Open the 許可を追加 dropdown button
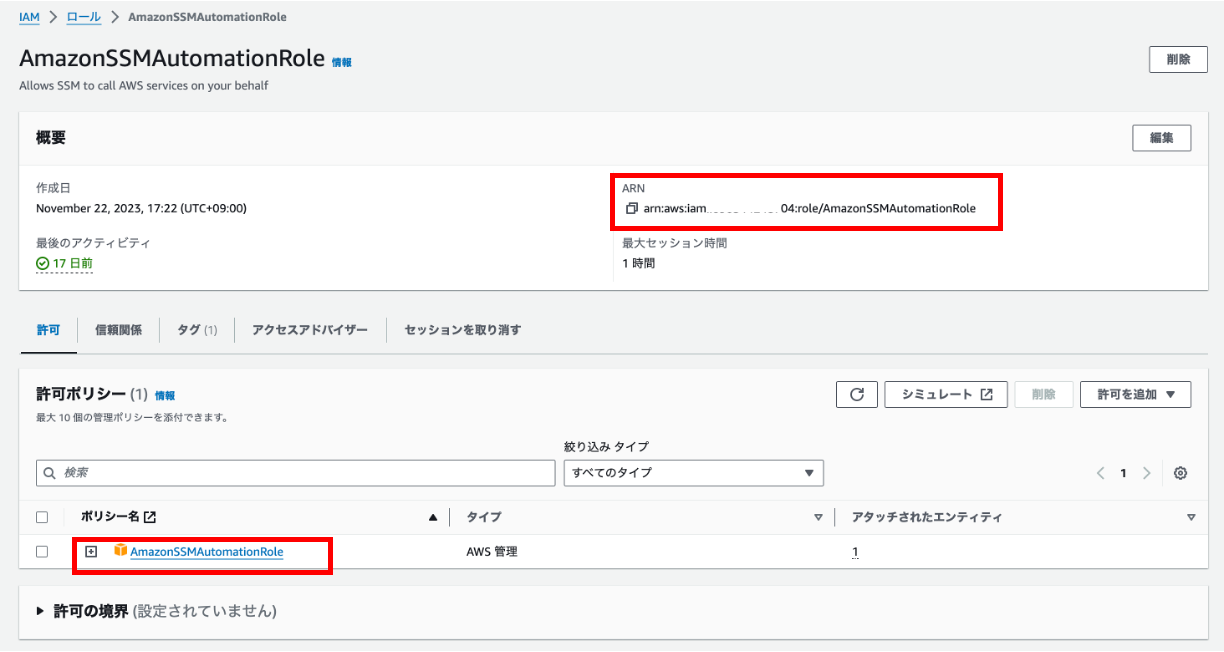Image resolution: width=1224 pixels, height=652 pixels. 1136,394
